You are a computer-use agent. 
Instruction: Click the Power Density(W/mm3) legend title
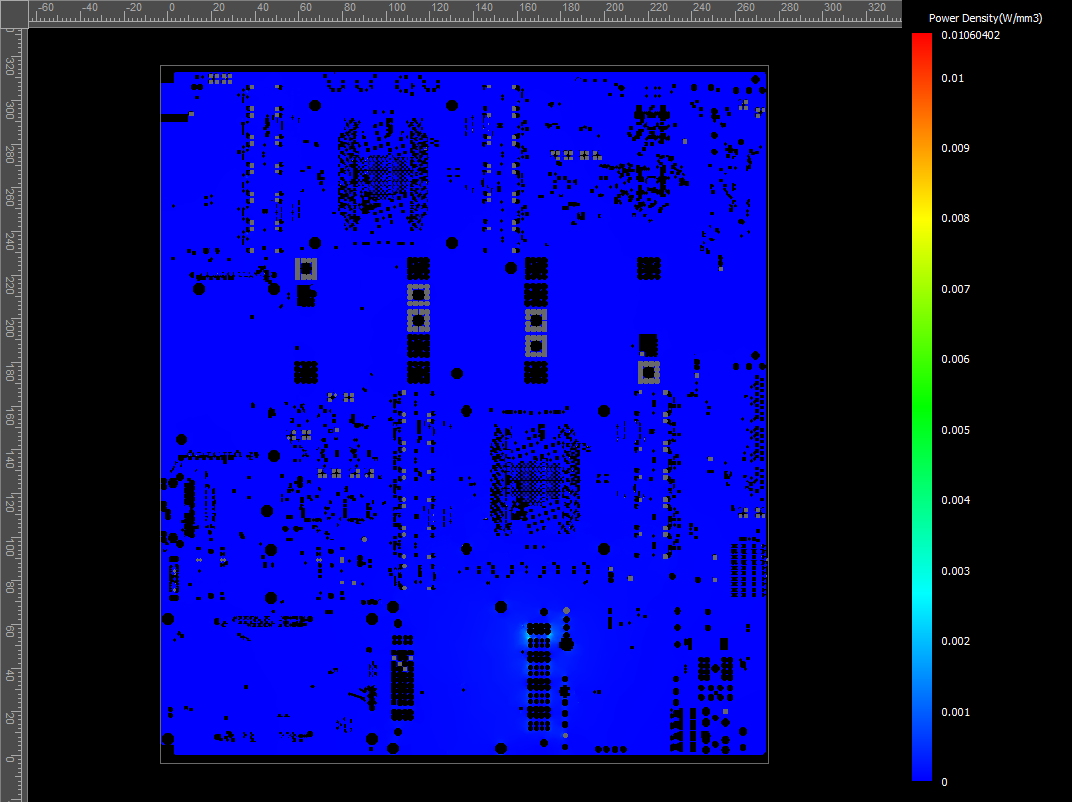[985, 18]
